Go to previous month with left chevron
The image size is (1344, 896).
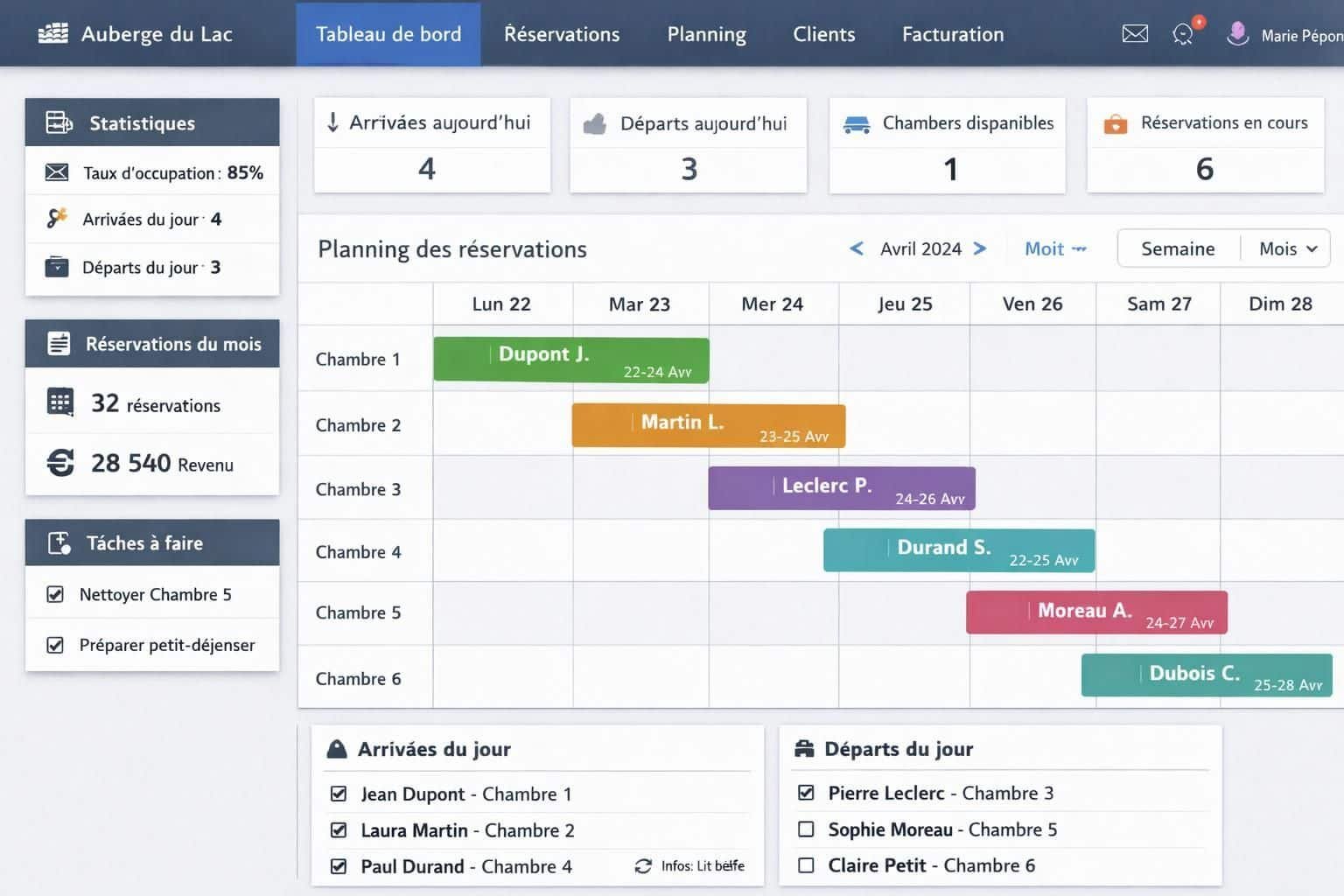click(857, 248)
